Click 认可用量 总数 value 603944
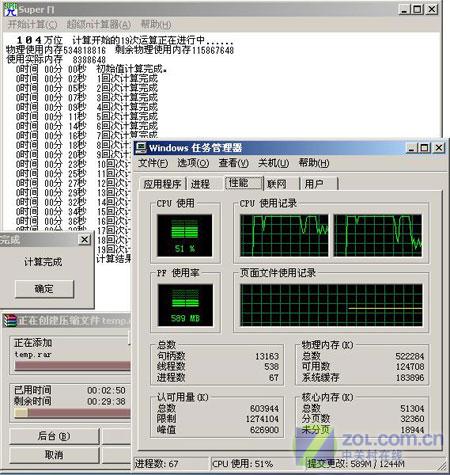The width and height of the screenshot is (450, 475). 264,408
